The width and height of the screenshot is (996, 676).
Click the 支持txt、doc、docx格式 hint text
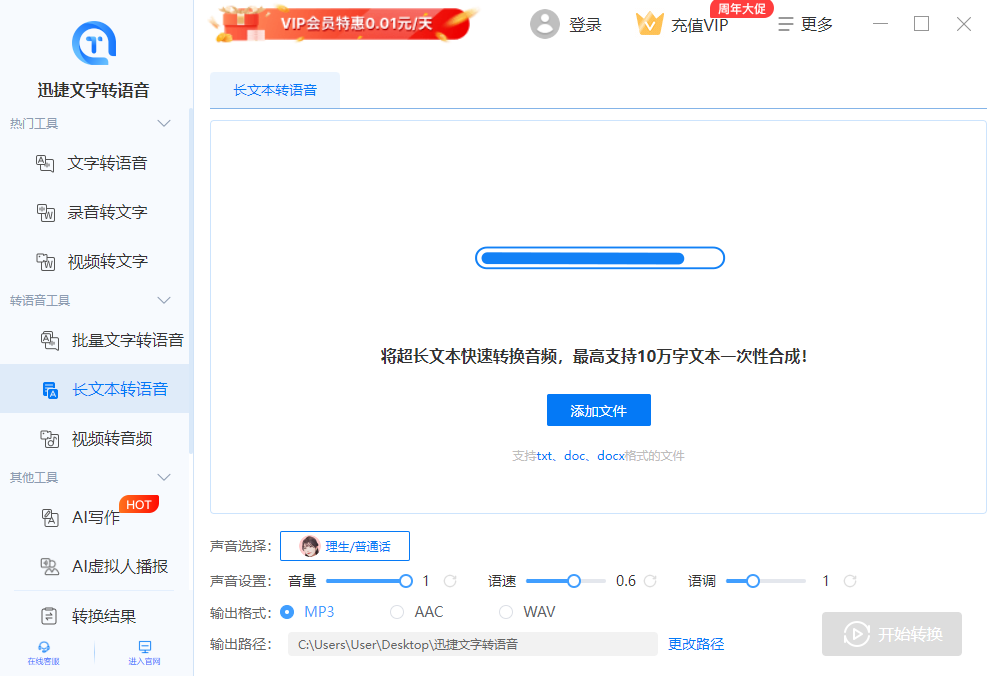tap(598, 456)
